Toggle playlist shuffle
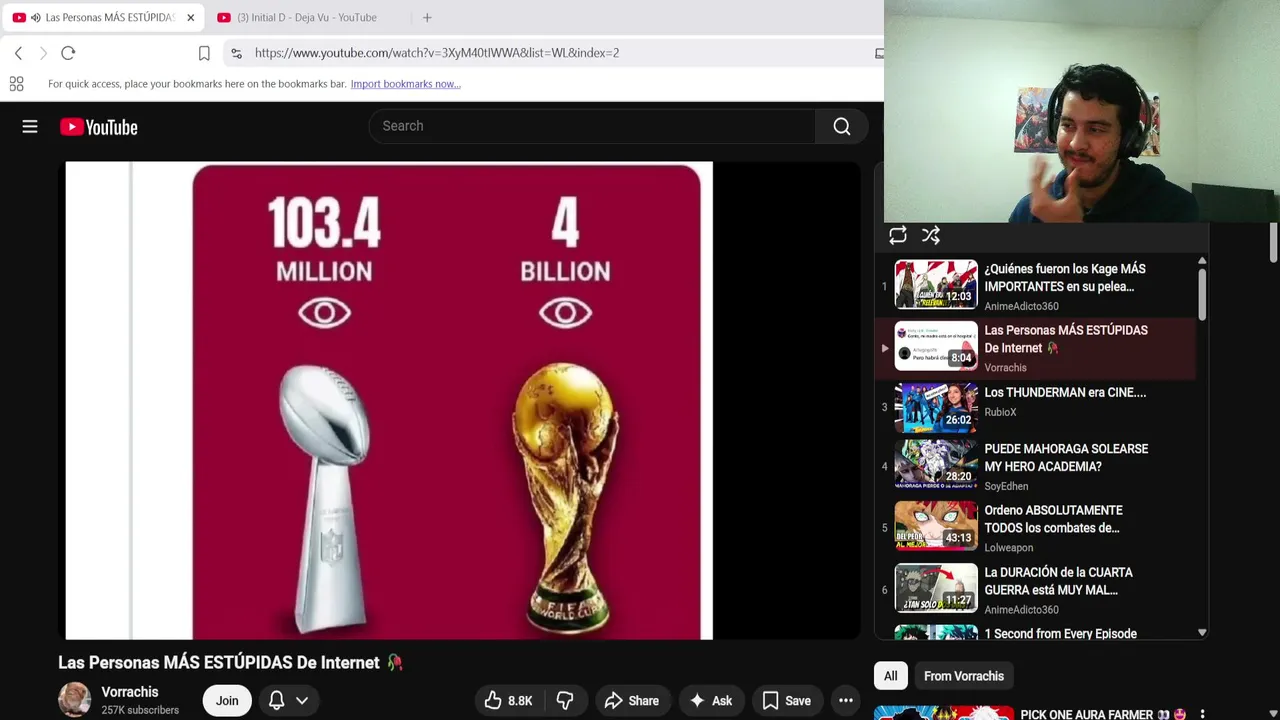This screenshot has width=1280, height=720. [x=931, y=235]
